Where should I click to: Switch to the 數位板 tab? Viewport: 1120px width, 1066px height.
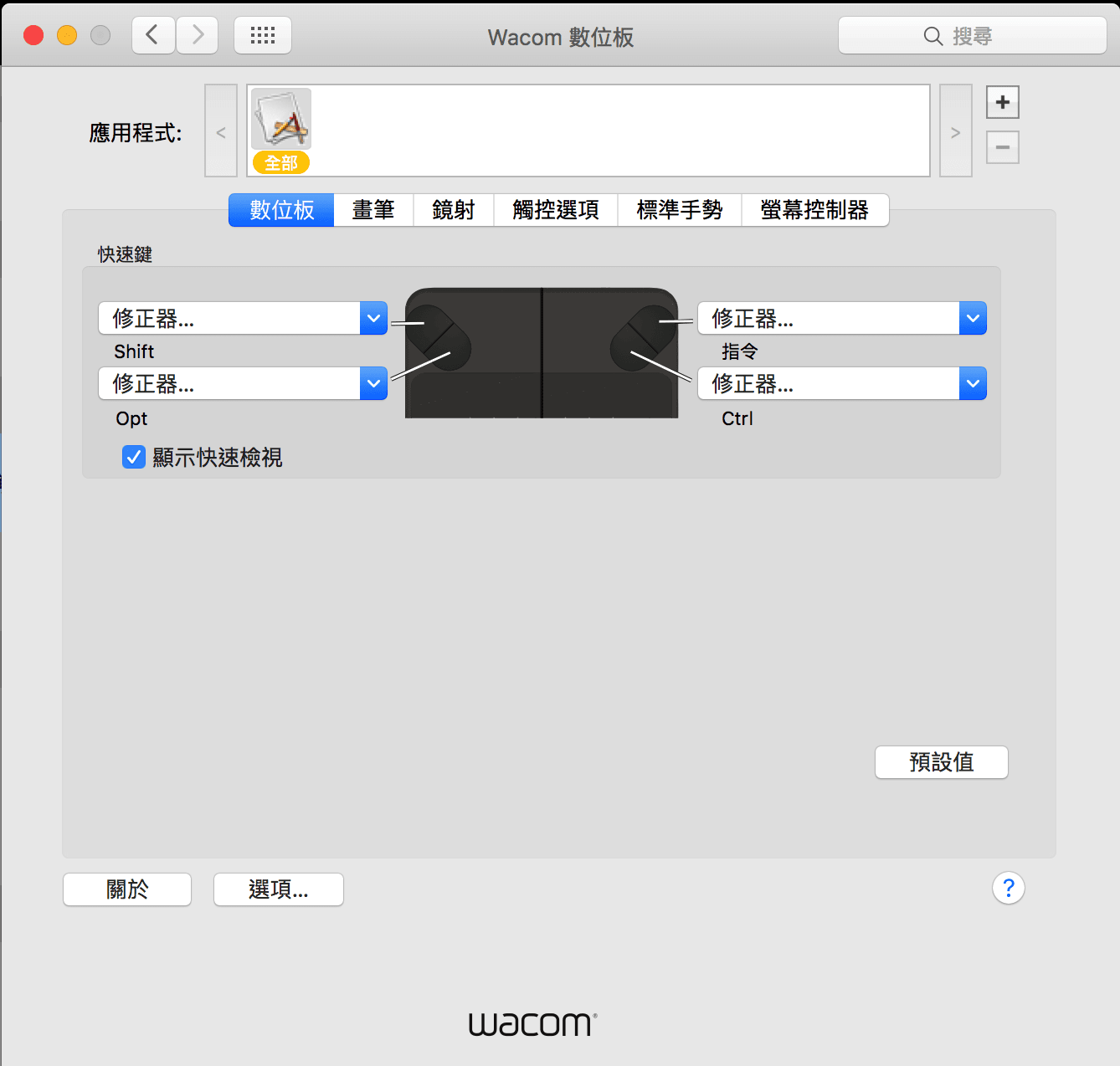pos(281,210)
